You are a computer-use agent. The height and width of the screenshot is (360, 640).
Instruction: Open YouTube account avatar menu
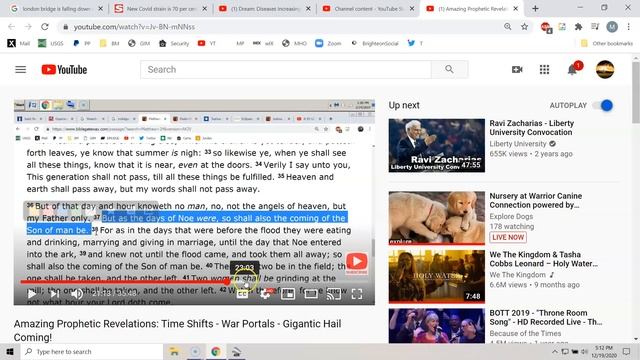click(604, 69)
